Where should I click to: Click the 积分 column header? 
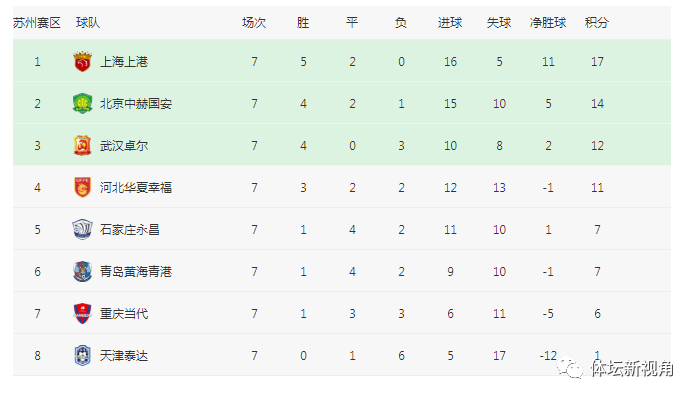pyautogui.click(x=597, y=23)
